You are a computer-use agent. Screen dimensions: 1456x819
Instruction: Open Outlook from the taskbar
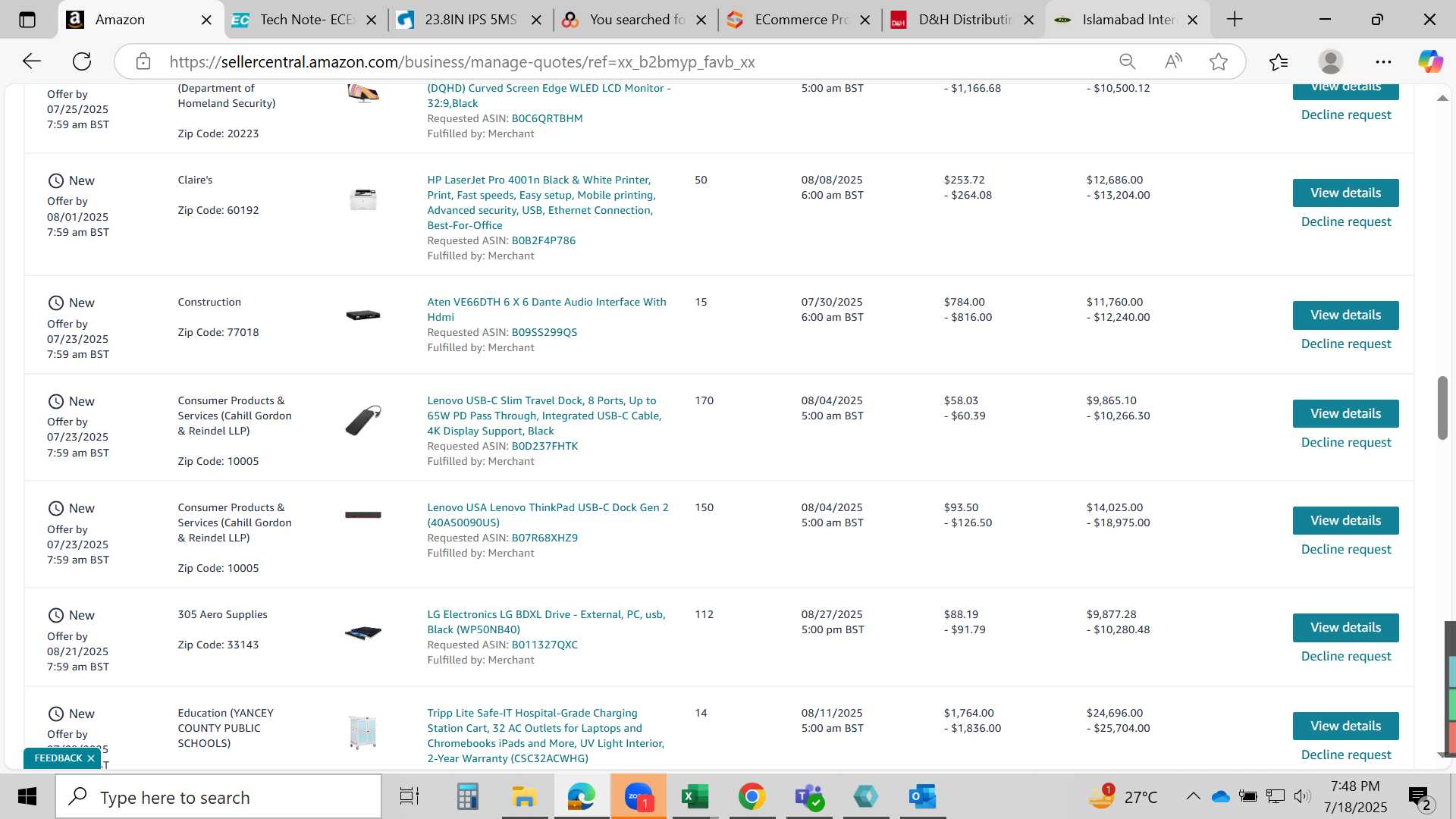[923, 797]
